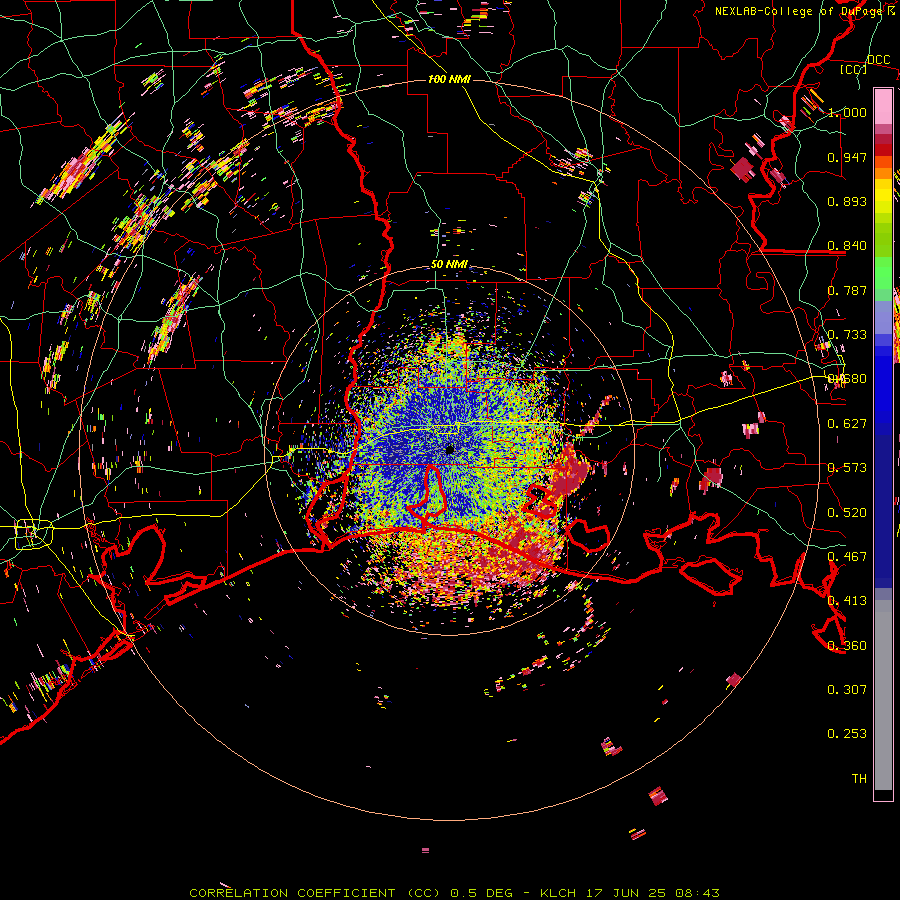Click the 08:43 timestamp
This screenshot has width=900, height=900.
(x=697, y=893)
